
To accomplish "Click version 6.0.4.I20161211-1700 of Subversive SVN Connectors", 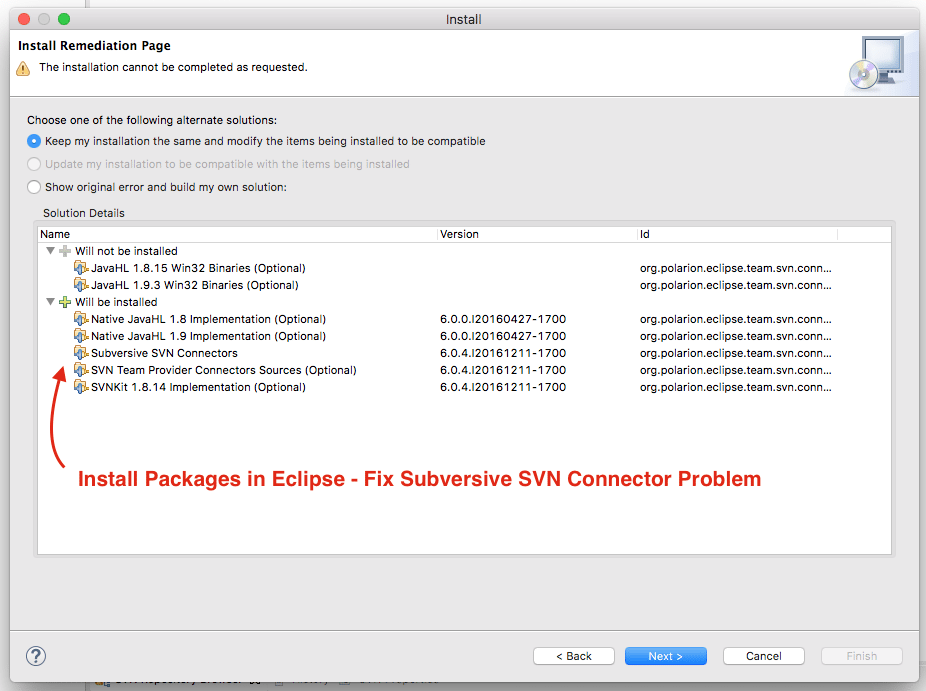I will (503, 353).
